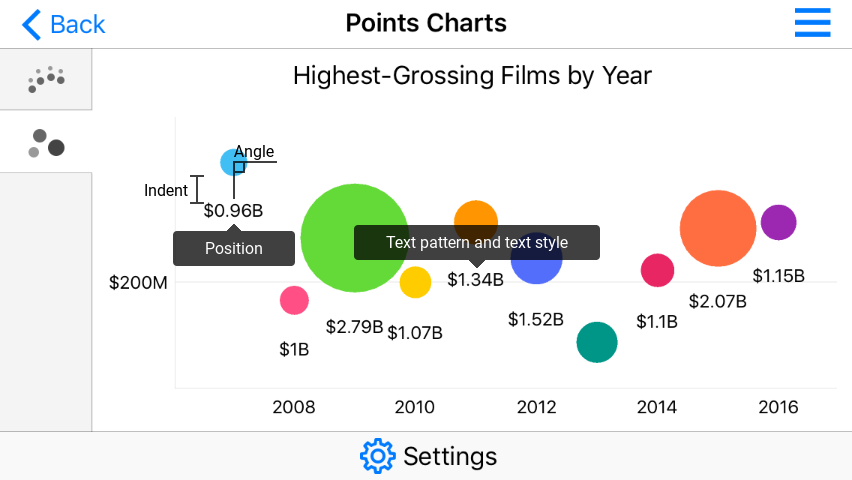This screenshot has width=852, height=480.
Task: Open Settings via the gear icon
Action: click(x=377, y=456)
